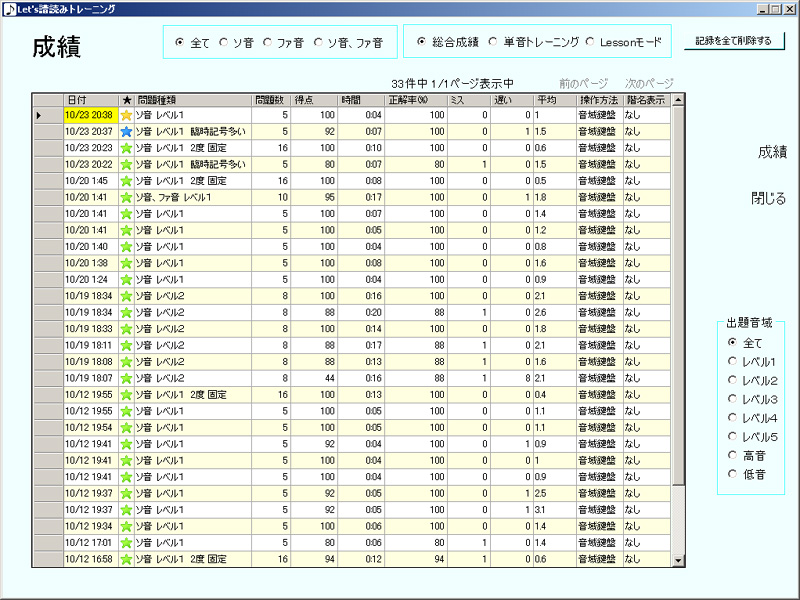
Task: Click the gold star in the 10/23 20:38 row
Action: (x=126, y=115)
